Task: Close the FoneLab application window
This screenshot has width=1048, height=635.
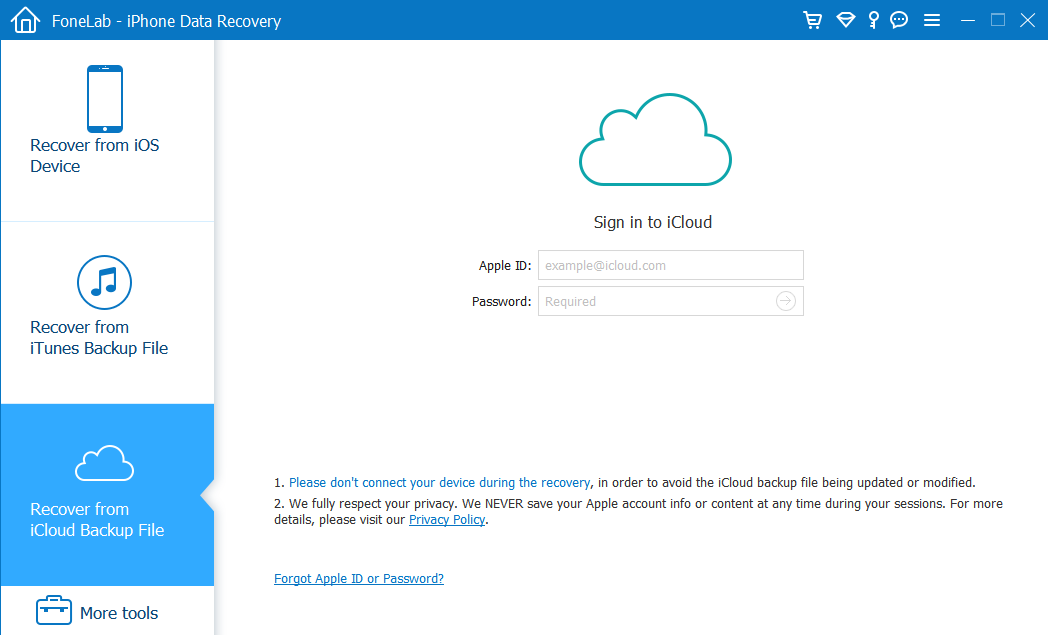Action: 1027,20
